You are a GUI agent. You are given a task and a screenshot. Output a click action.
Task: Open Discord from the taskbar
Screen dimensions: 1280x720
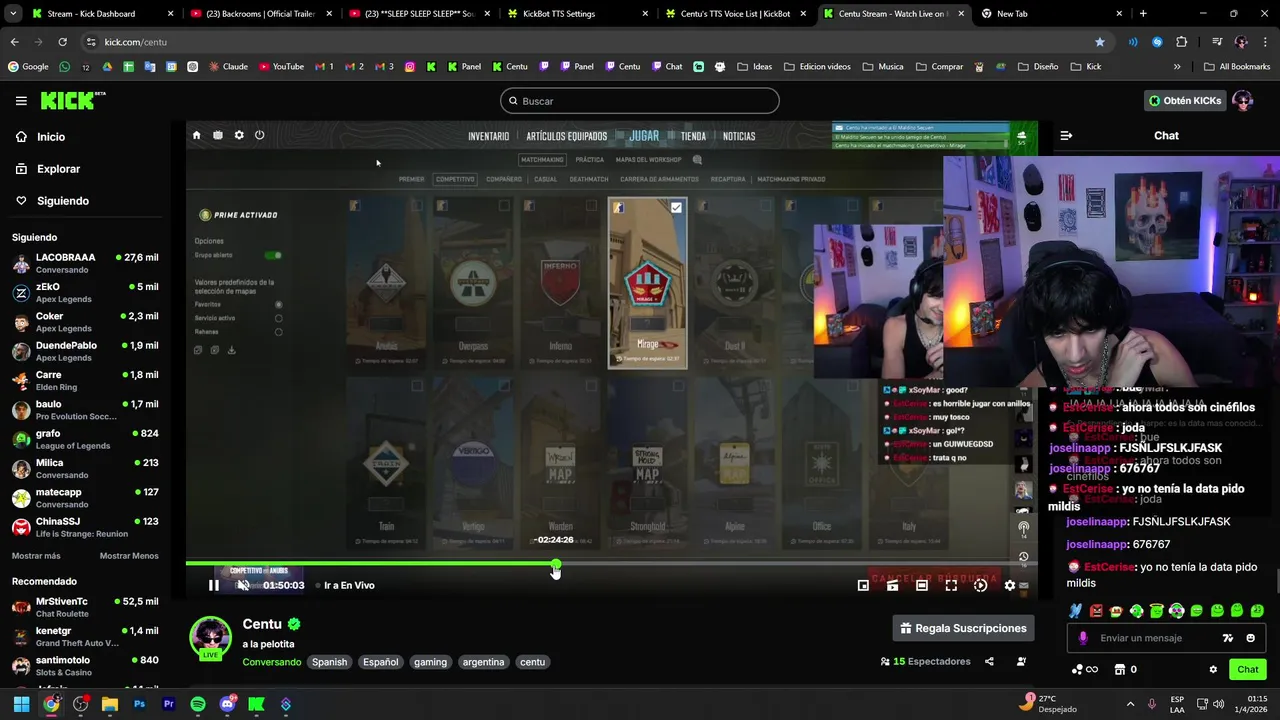click(x=227, y=704)
